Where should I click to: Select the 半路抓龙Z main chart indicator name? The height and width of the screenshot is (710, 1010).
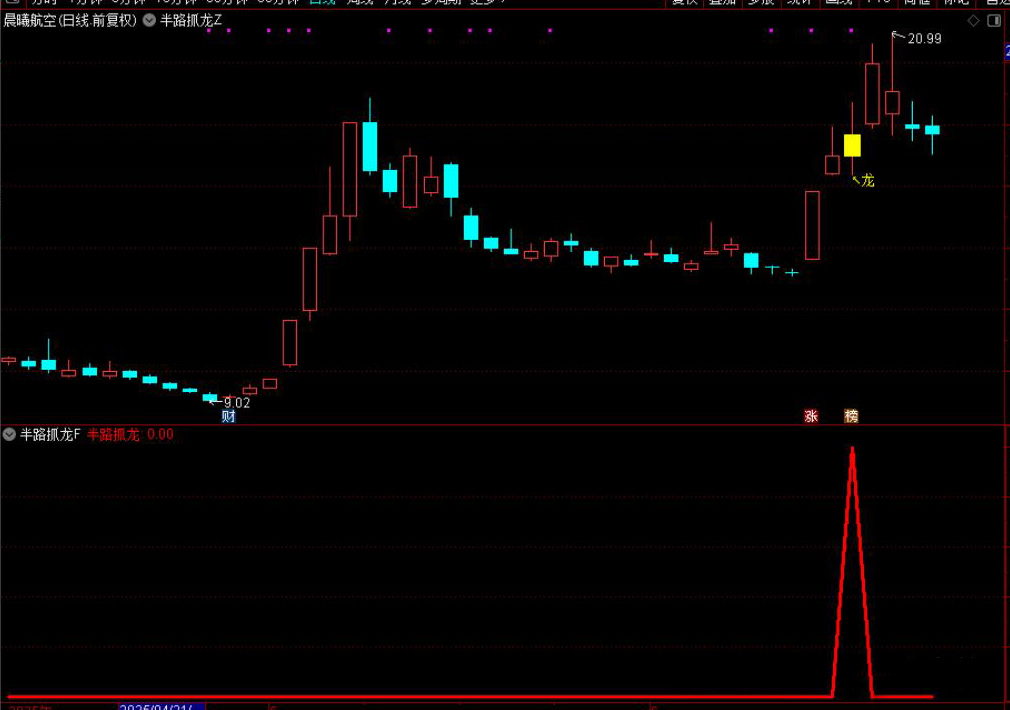pos(191,20)
